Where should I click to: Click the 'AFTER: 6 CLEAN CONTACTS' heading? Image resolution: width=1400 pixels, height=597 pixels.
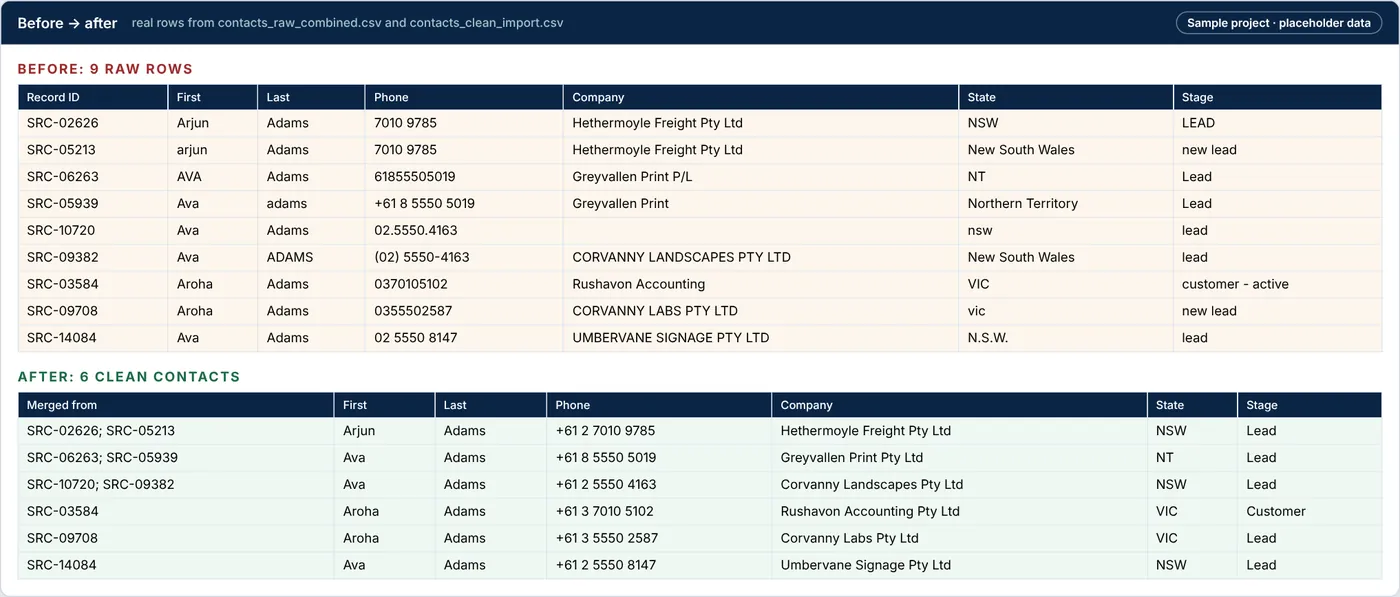tap(129, 377)
